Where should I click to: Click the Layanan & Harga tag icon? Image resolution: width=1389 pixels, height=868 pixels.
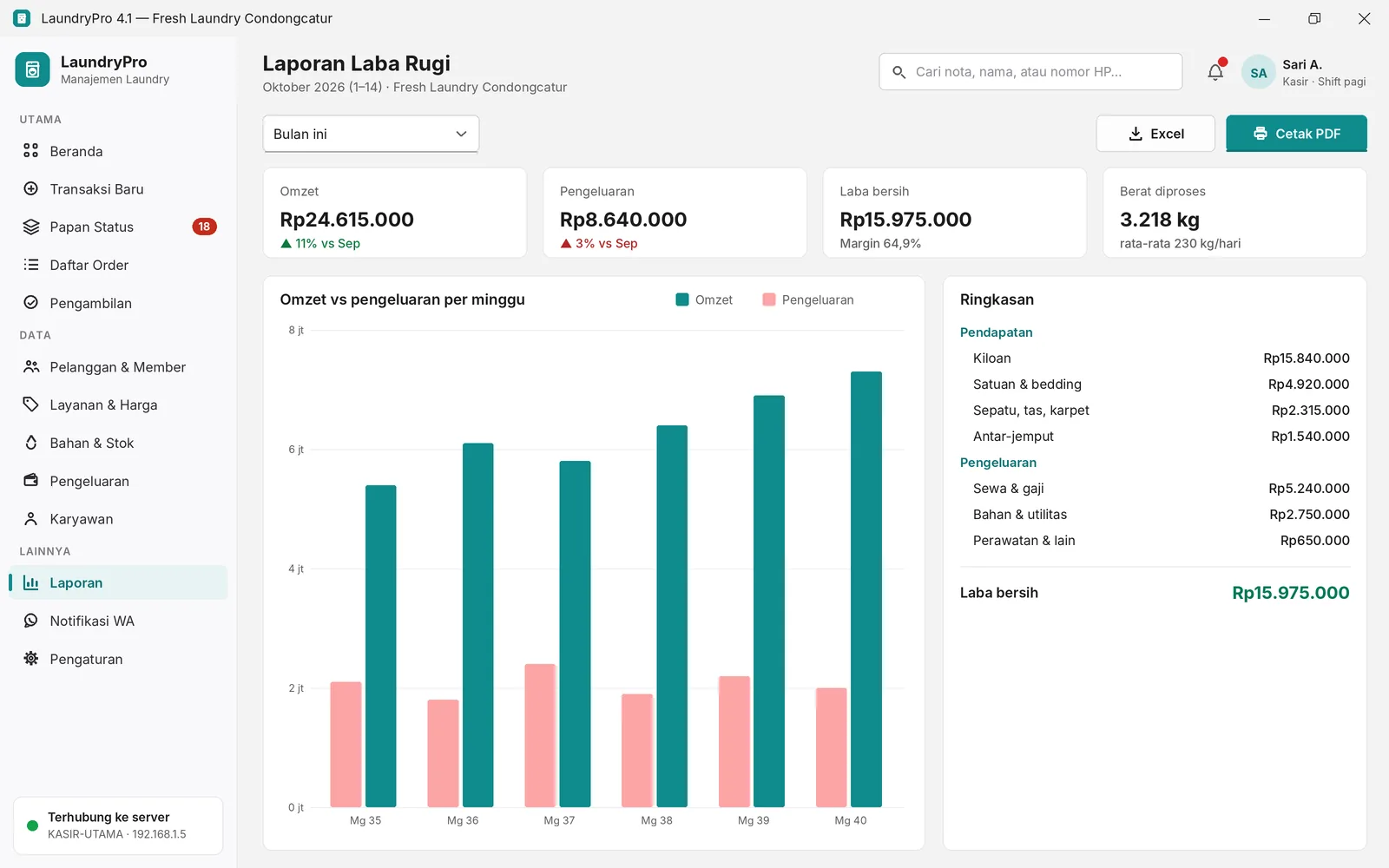coord(31,404)
